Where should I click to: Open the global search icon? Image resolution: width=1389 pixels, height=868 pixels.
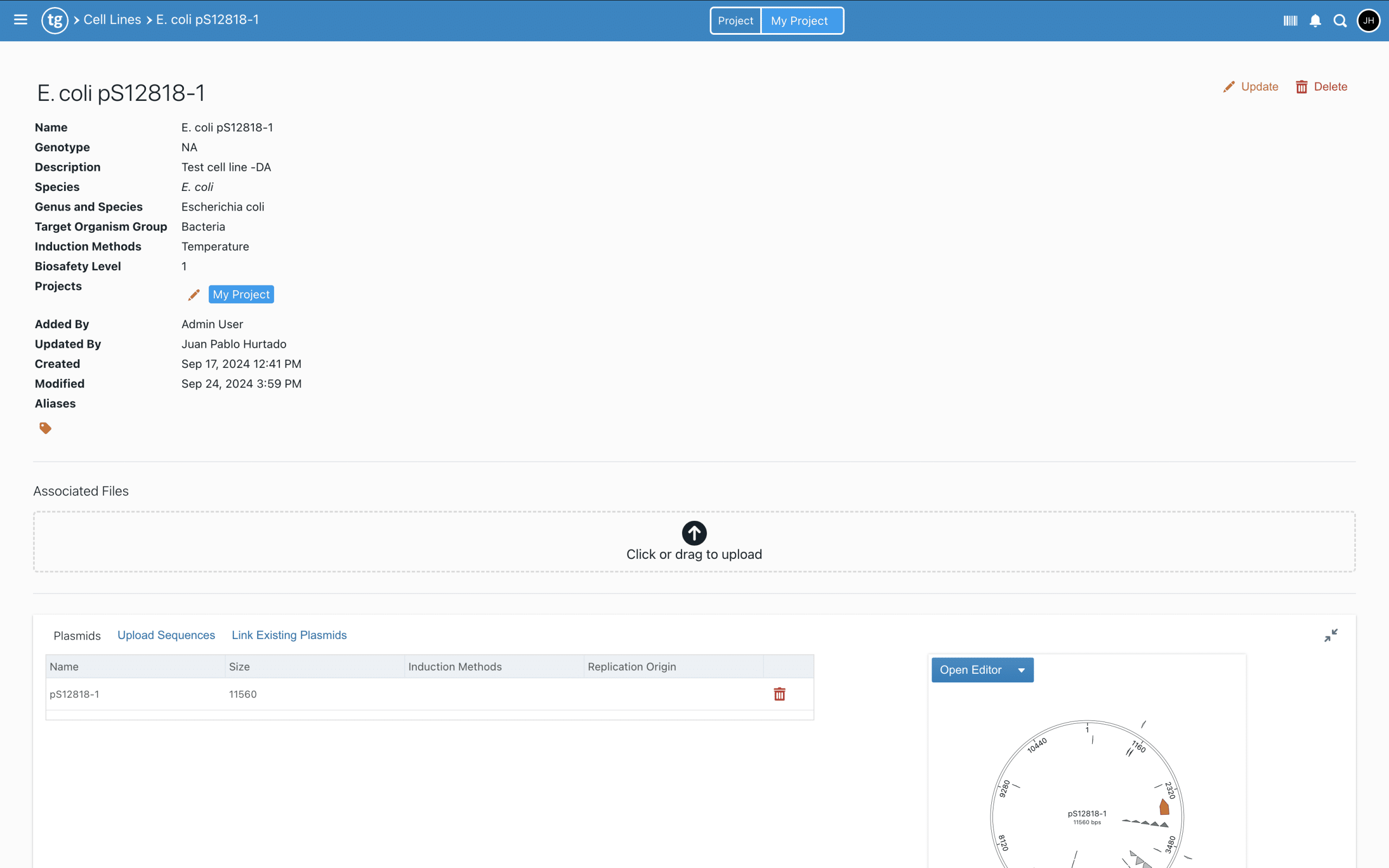click(x=1340, y=21)
